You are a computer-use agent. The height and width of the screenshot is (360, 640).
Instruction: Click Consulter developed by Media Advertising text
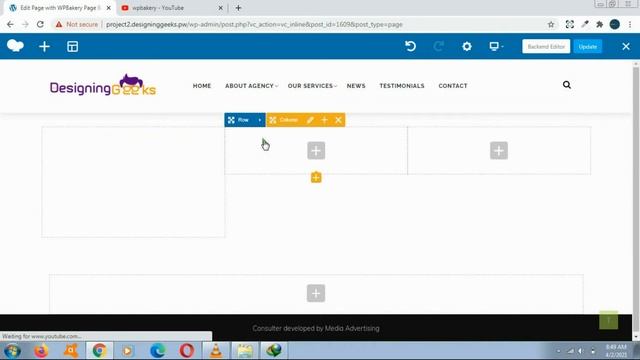[316, 328]
